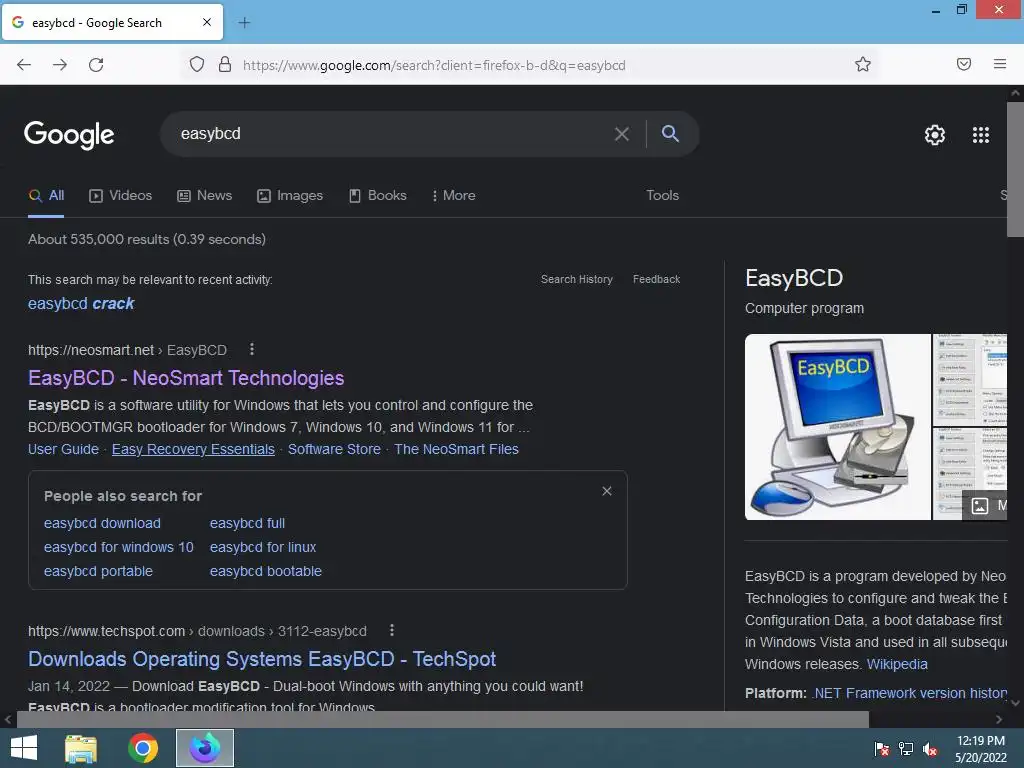This screenshot has height=768, width=1024.
Task: Go to the Google logo homepage
Action: point(69,135)
